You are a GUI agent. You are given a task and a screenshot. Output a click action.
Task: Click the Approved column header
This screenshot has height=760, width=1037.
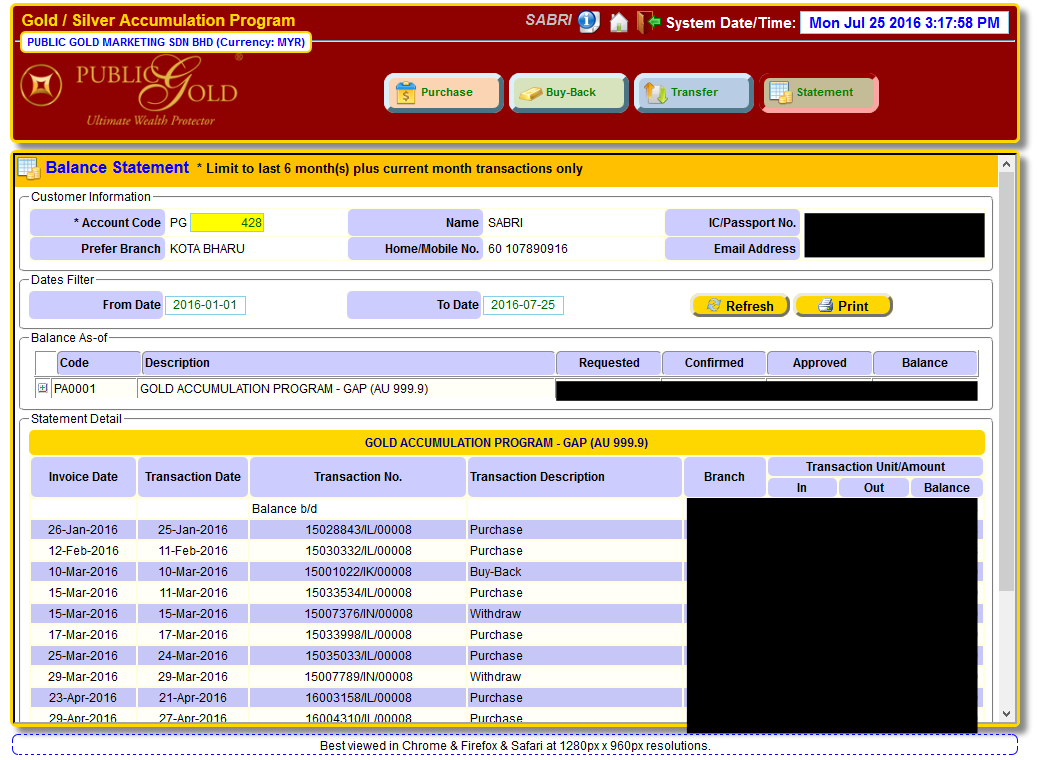[x=819, y=362]
